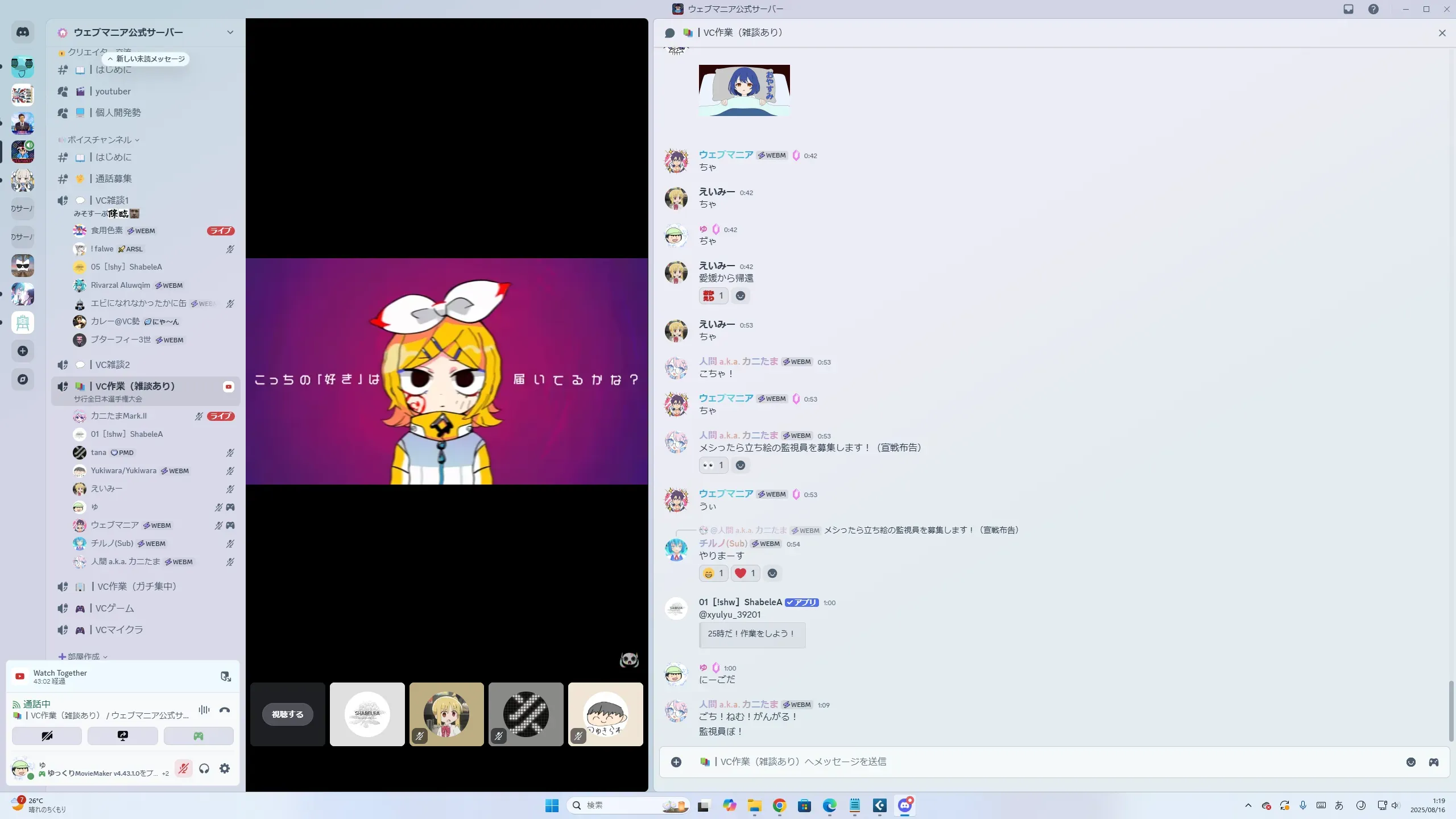Click the plus attachment icon in message box
The height and width of the screenshot is (819, 1456).
(676, 762)
